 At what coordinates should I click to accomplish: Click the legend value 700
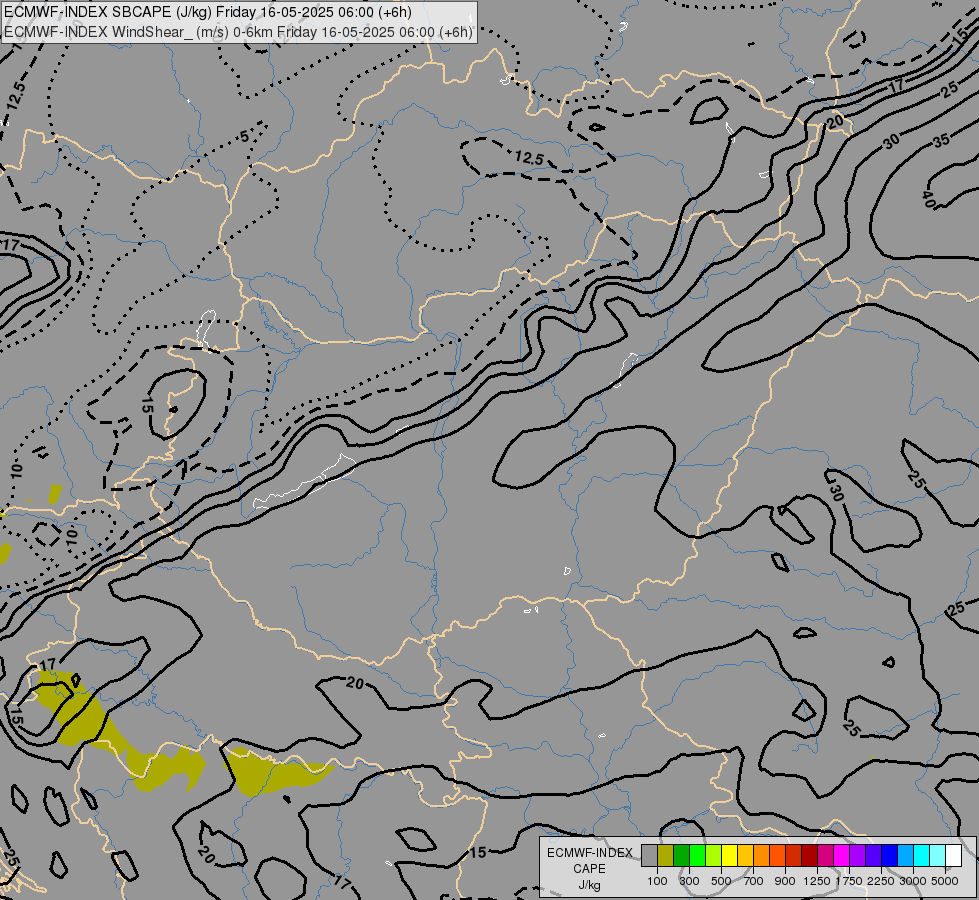[754, 881]
